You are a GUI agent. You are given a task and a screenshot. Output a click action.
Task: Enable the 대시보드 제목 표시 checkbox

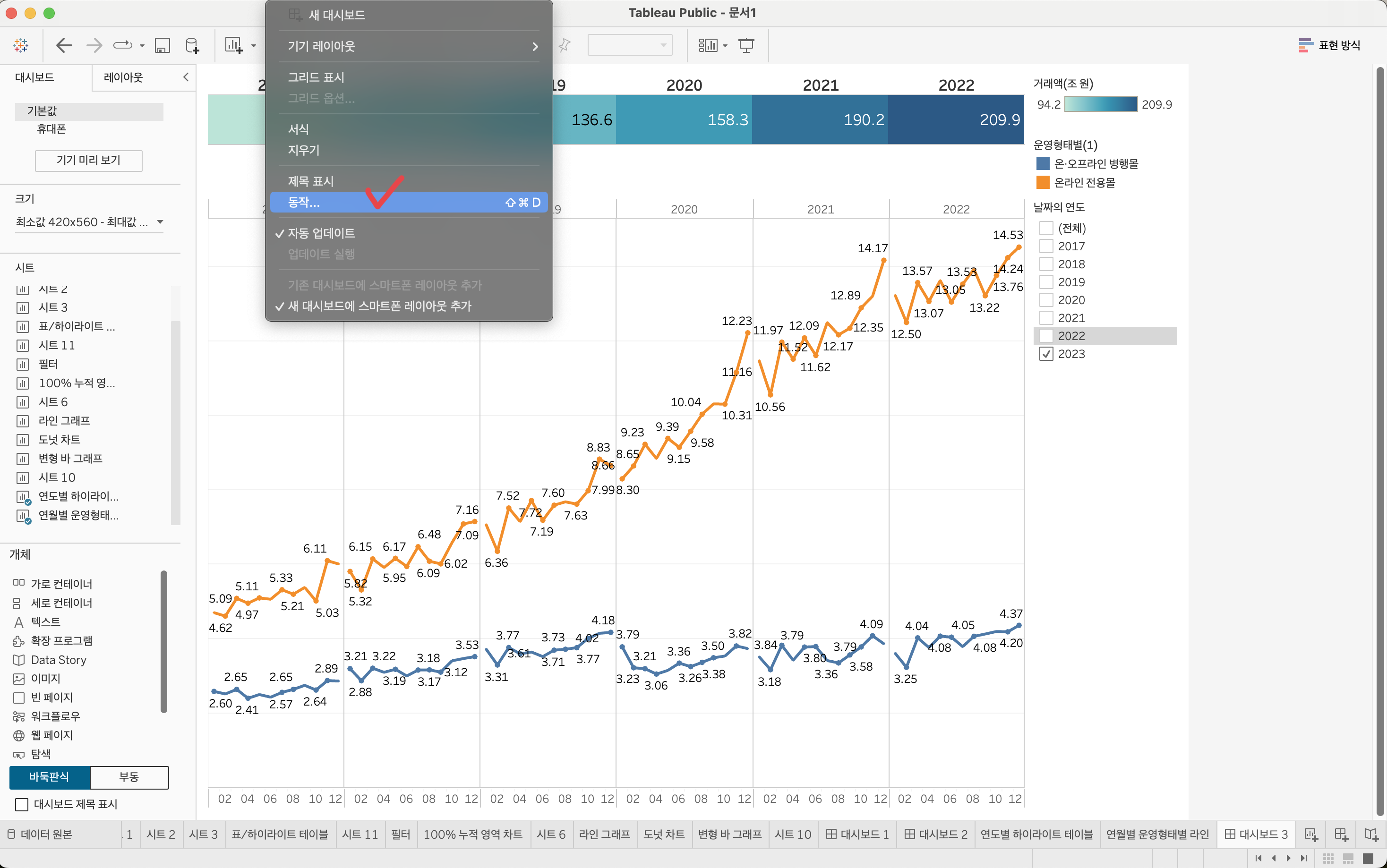(x=22, y=804)
